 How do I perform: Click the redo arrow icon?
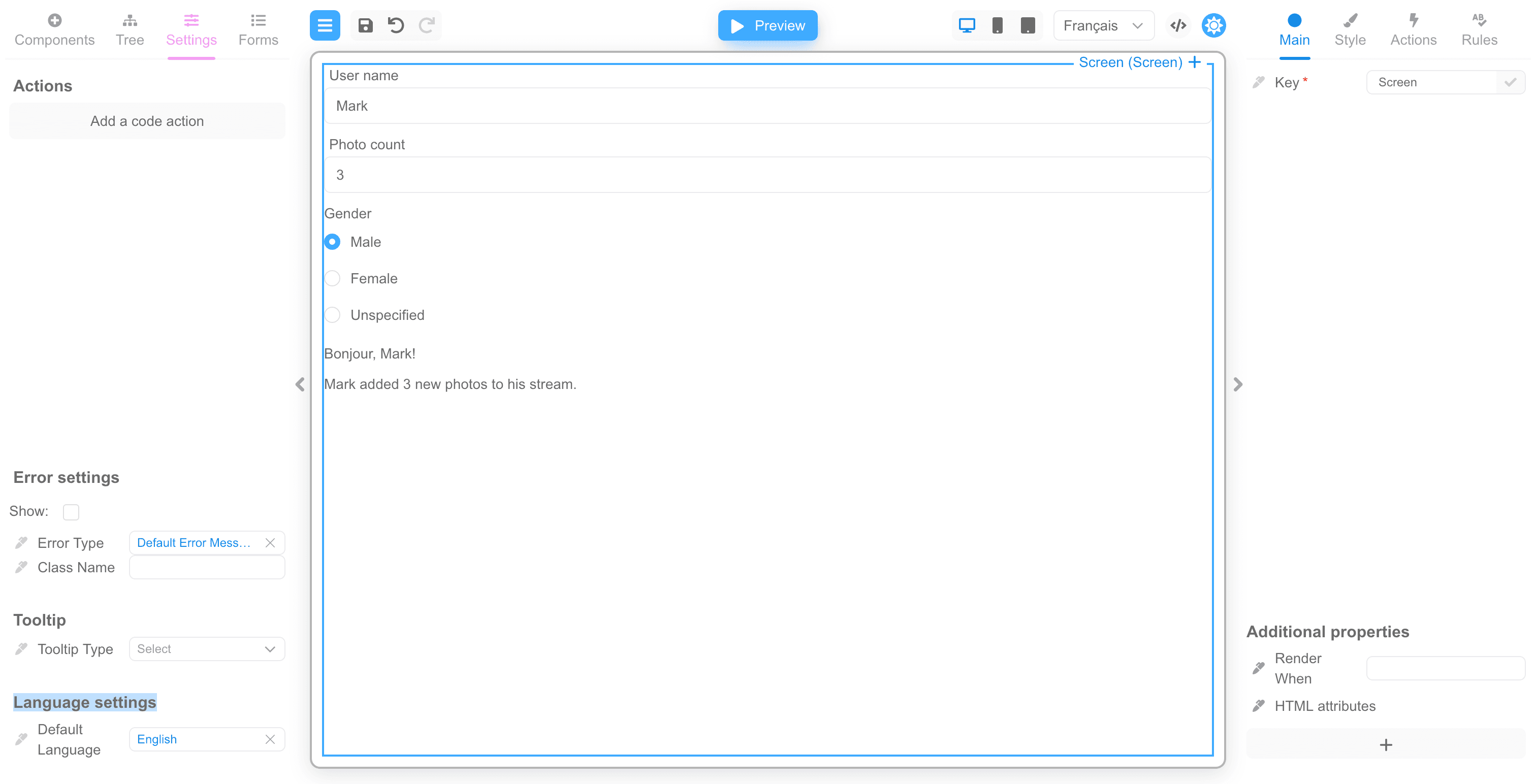point(426,25)
